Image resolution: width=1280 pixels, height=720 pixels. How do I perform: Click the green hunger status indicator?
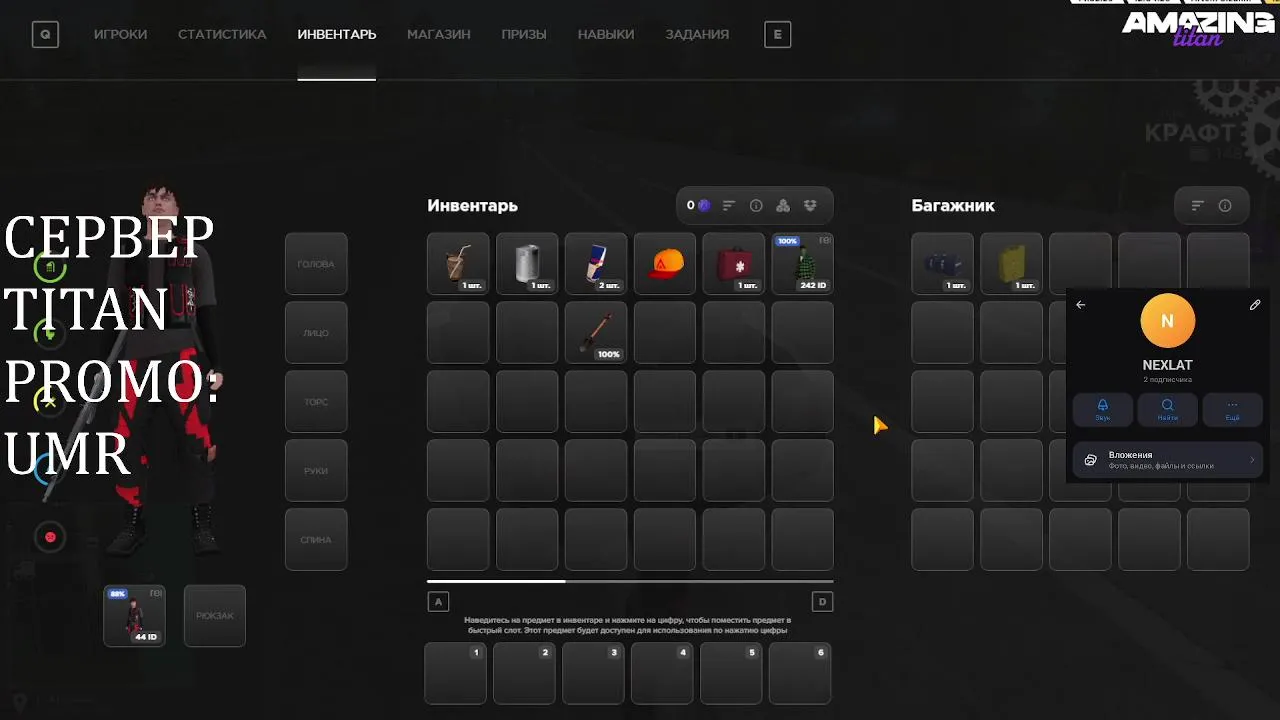point(50,267)
